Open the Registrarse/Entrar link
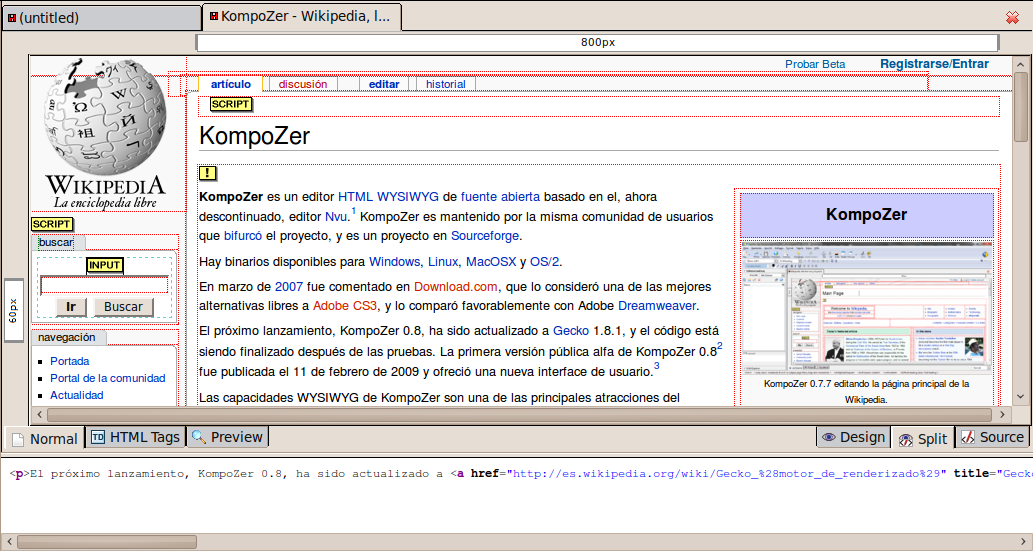 pyautogui.click(x=934, y=64)
